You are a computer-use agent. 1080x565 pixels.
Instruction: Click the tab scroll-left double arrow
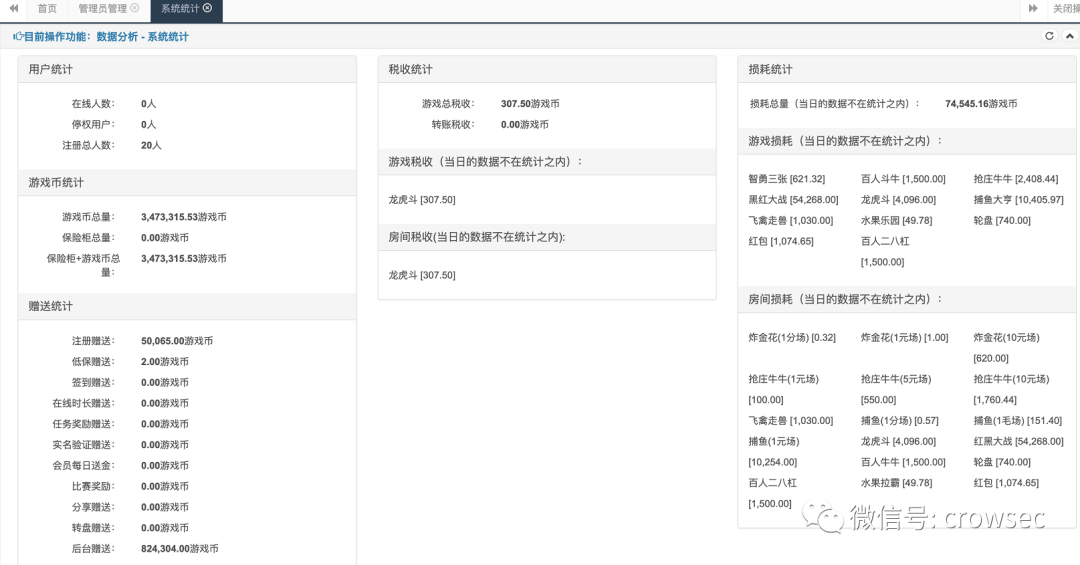coord(13,8)
